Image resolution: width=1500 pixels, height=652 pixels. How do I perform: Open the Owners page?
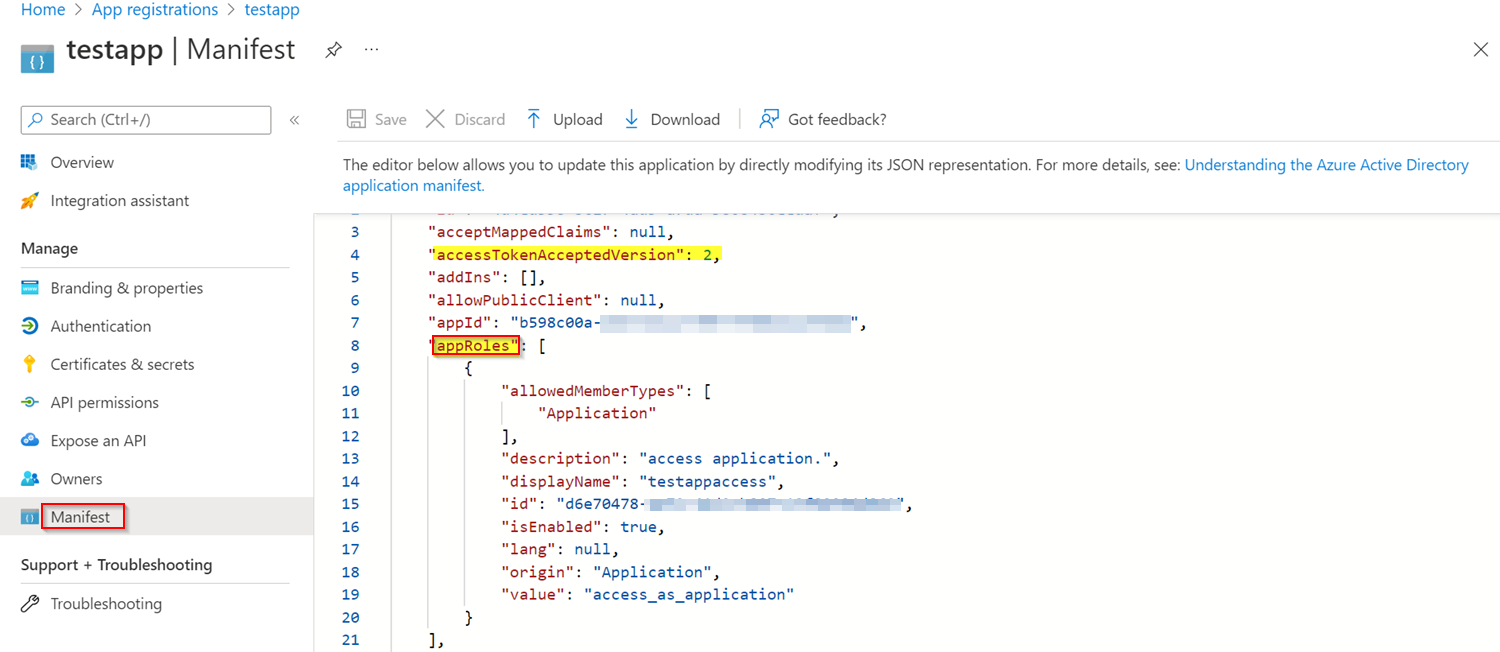click(77, 479)
